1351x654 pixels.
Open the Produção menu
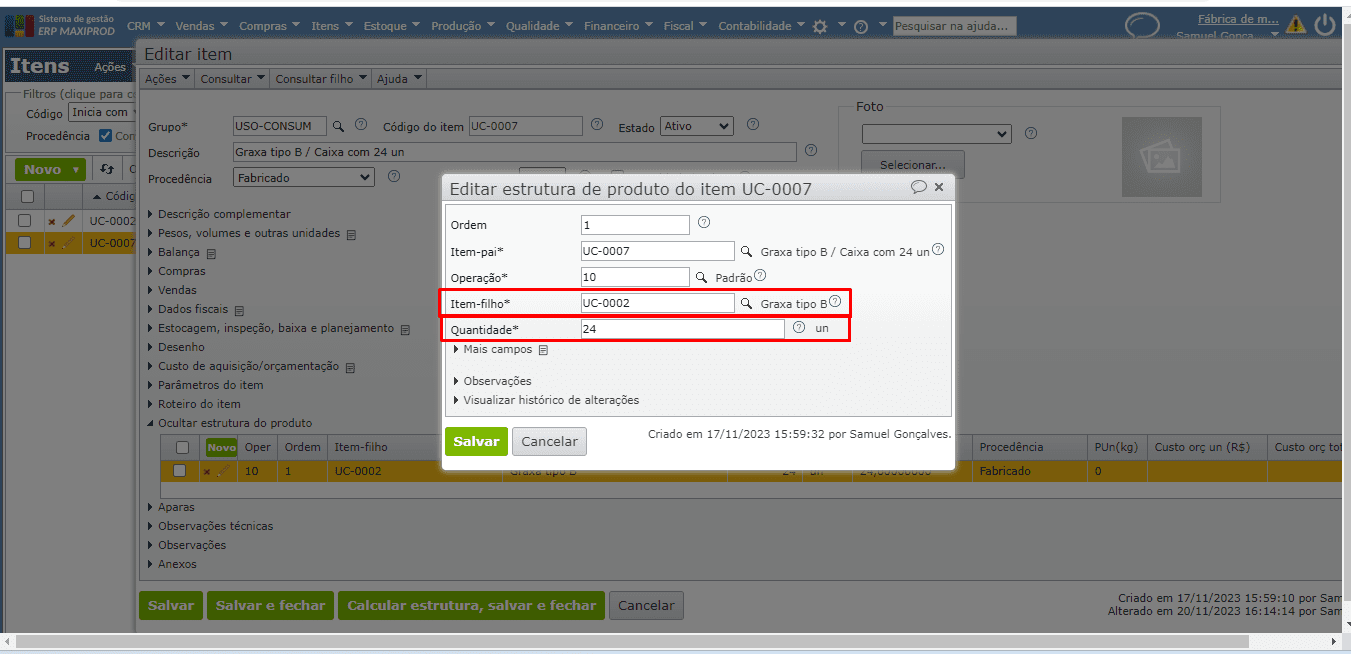pyautogui.click(x=464, y=26)
